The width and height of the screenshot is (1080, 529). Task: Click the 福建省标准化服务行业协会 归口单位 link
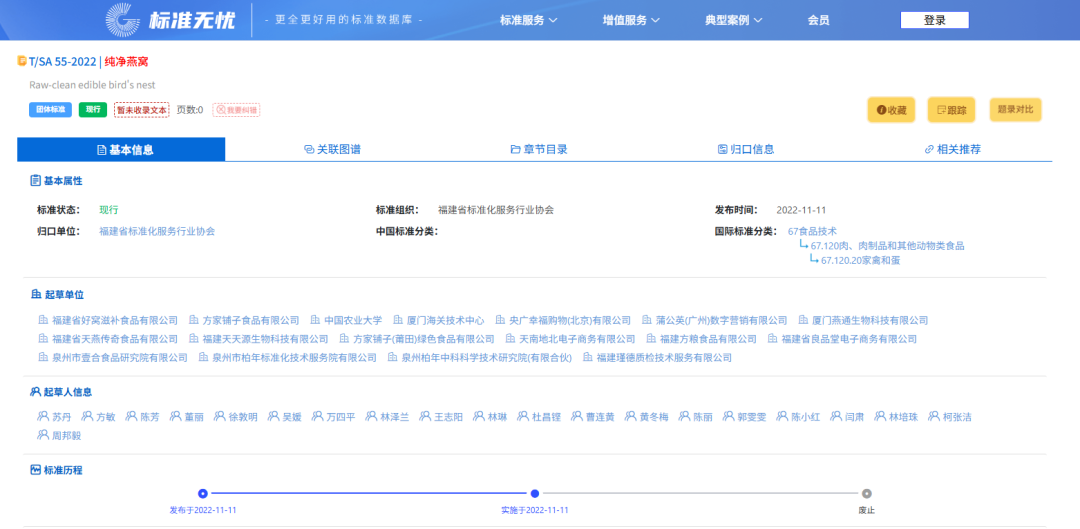pyautogui.click(x=157, y=231)
